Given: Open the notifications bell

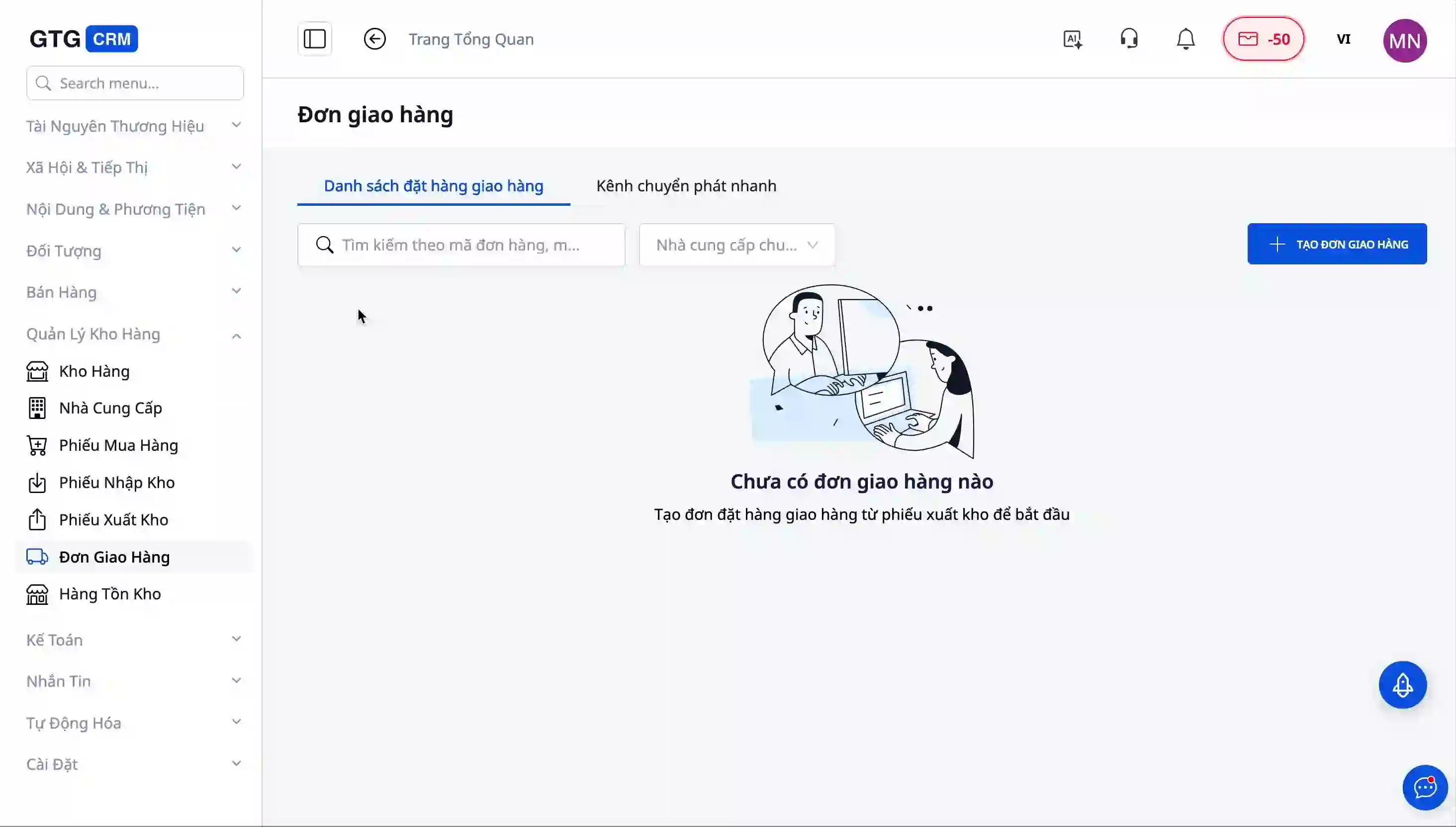Looking at the screenshot, I should pyautogui.click(x=1185, y=39).
